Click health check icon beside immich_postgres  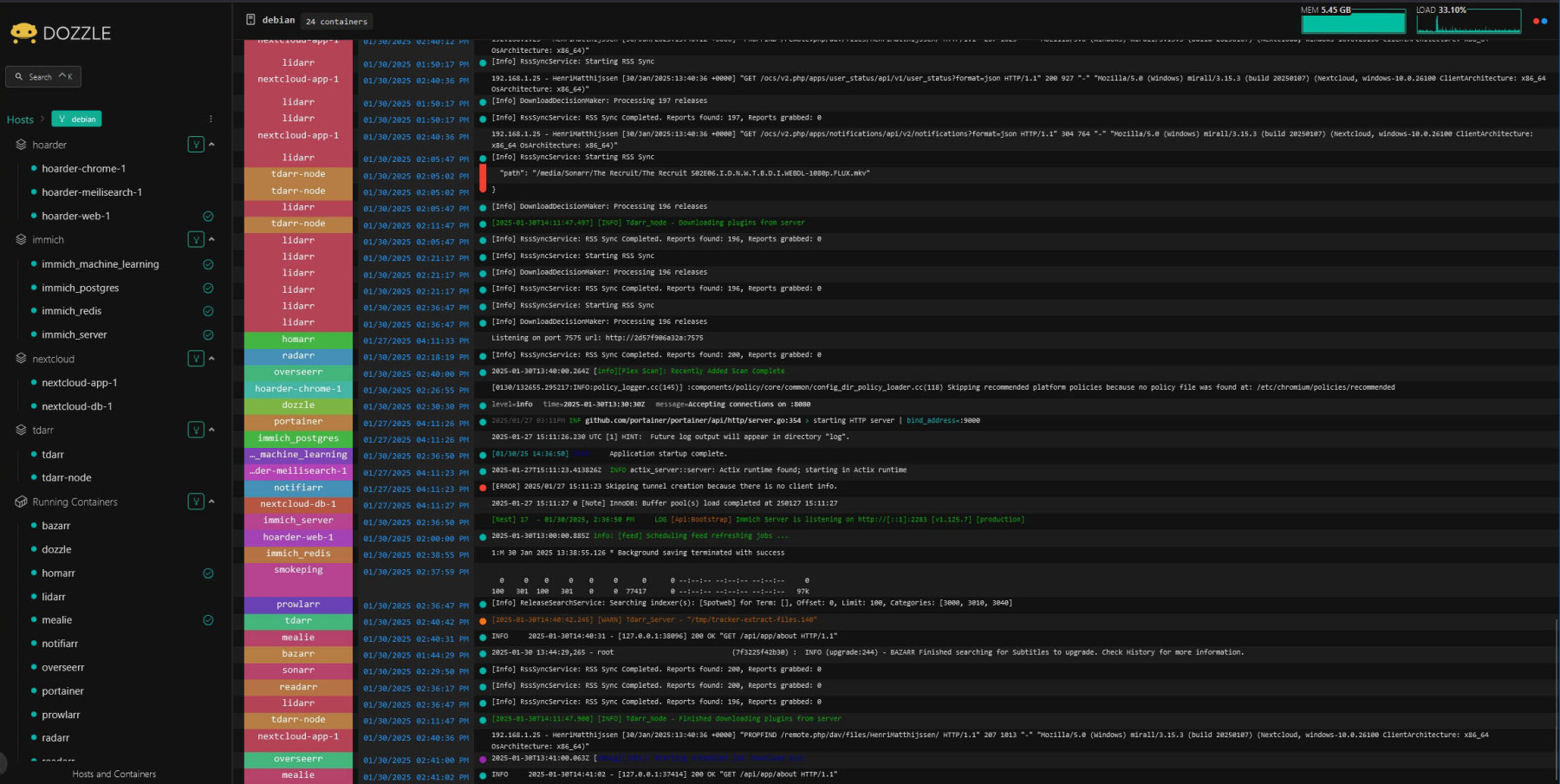coord(208,288)
